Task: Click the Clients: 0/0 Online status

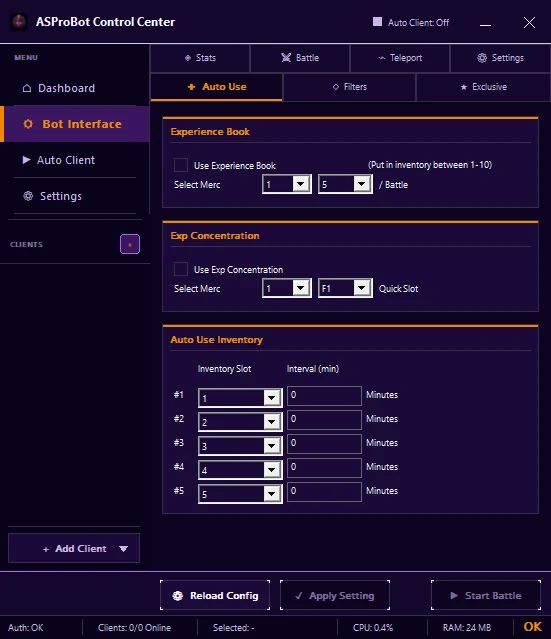Action: pyautogui.click(x=134, y=628)
